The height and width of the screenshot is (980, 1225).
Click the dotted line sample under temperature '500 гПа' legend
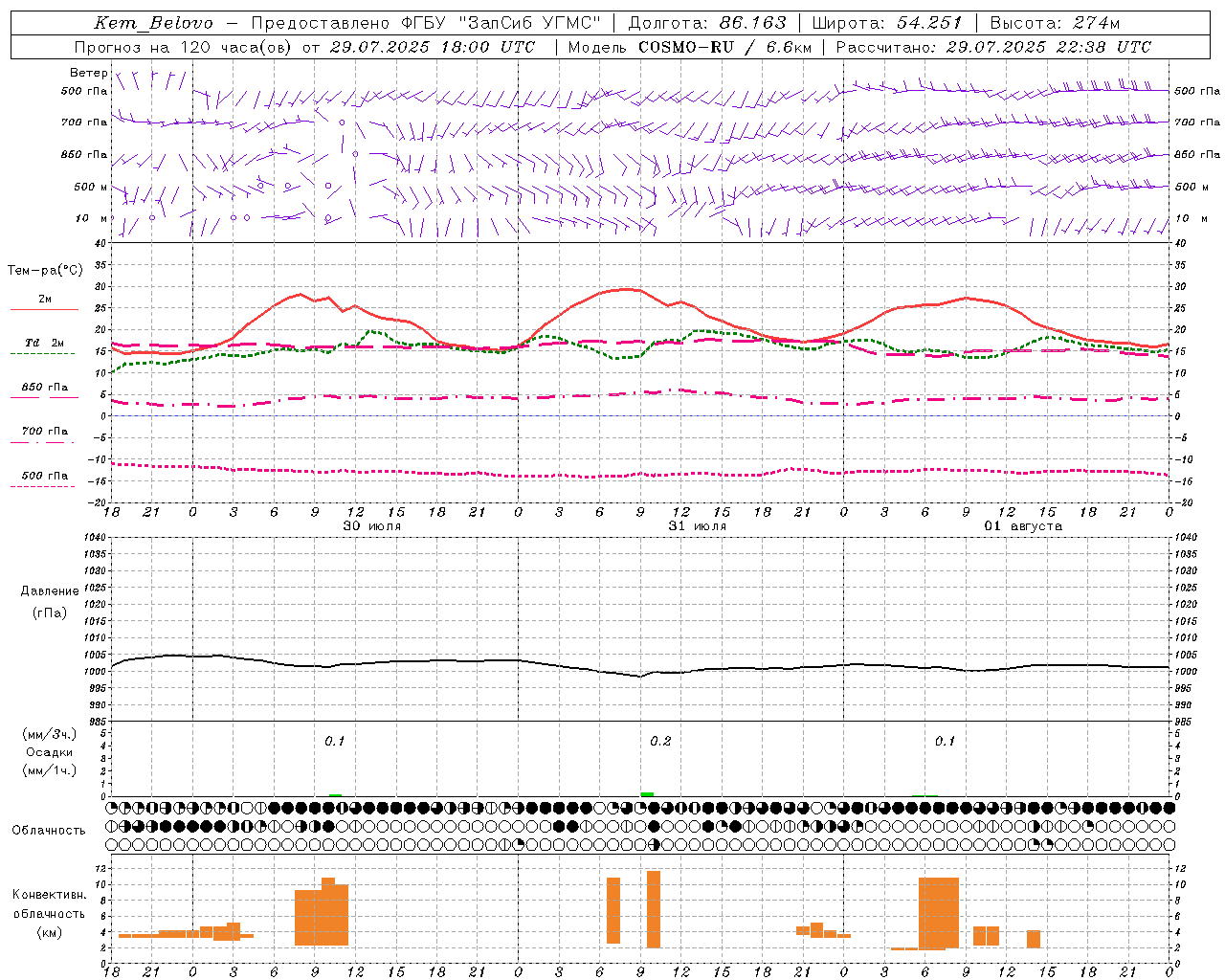point(42,487)
